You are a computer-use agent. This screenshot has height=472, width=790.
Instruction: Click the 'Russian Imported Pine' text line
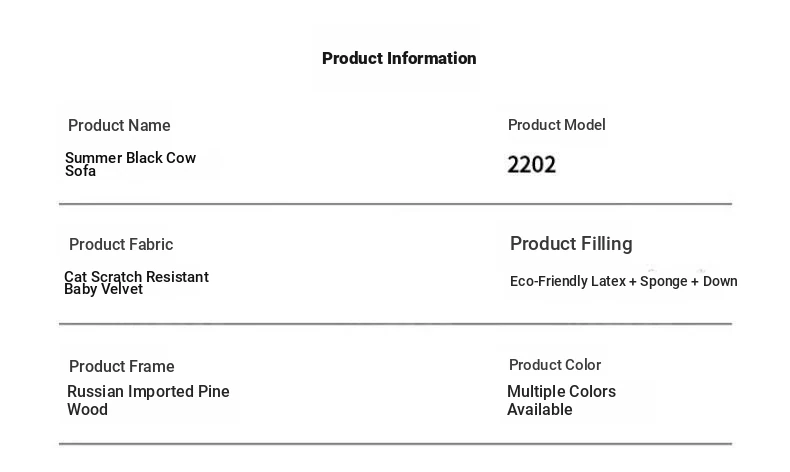pos(148,392)
